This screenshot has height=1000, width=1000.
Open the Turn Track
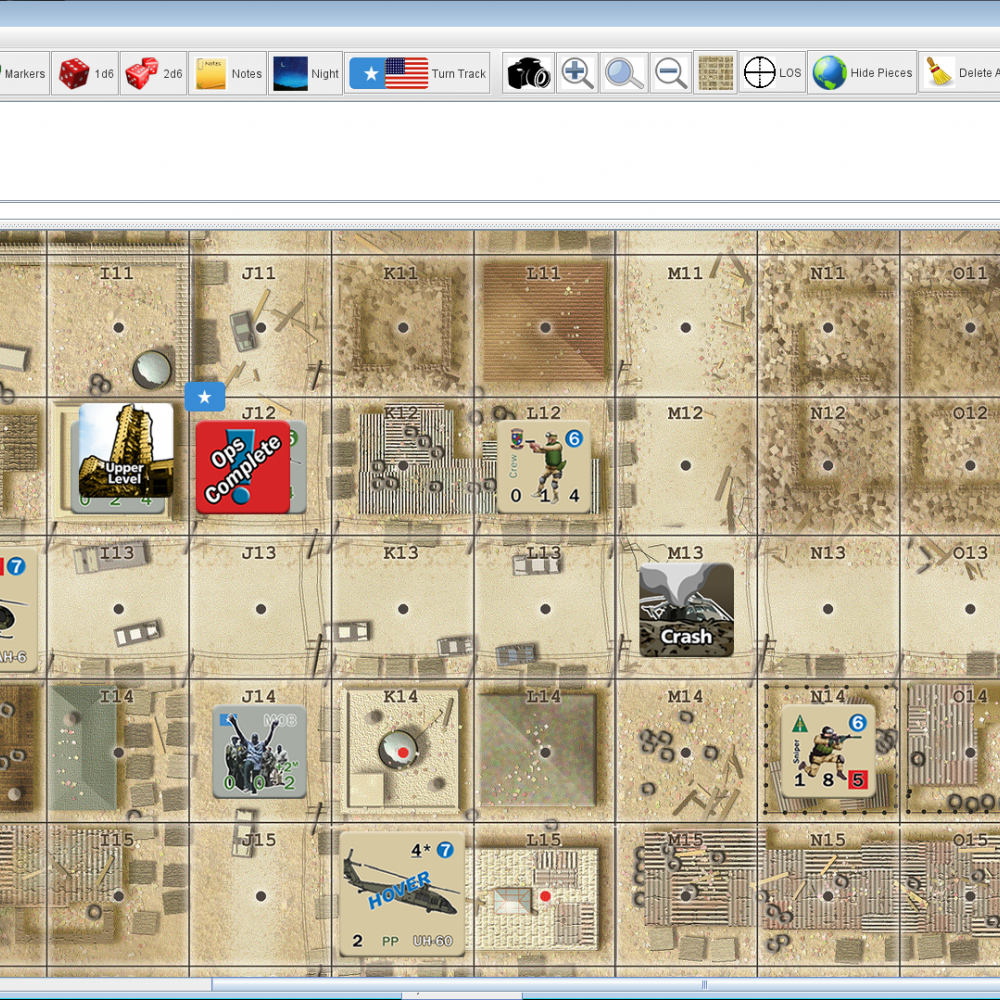click(417, 74)
